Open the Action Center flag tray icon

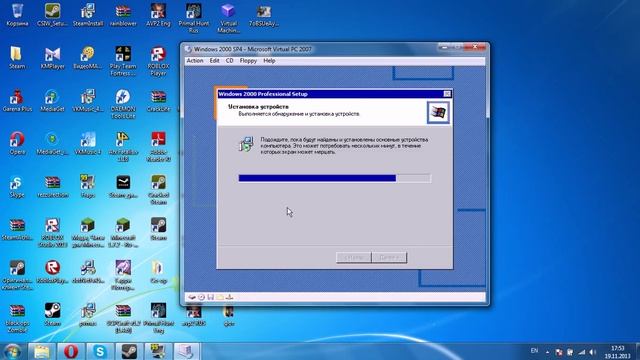559,352
